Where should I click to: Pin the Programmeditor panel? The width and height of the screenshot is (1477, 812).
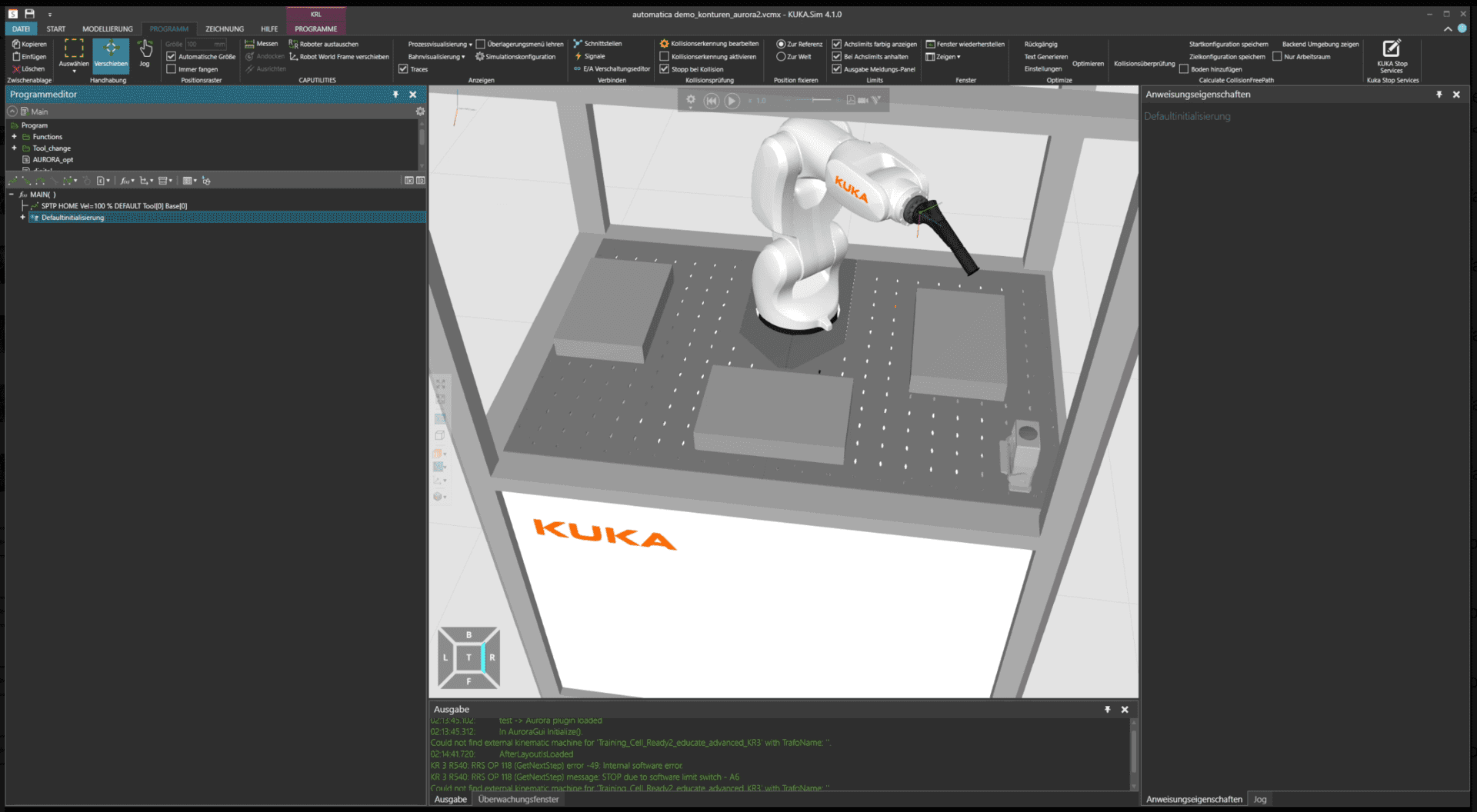point(395,95)
